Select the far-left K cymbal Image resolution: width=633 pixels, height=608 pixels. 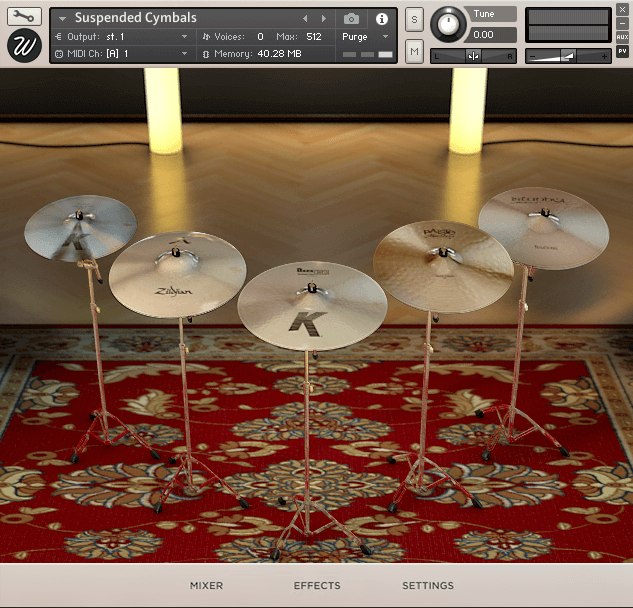coord(80,229)
